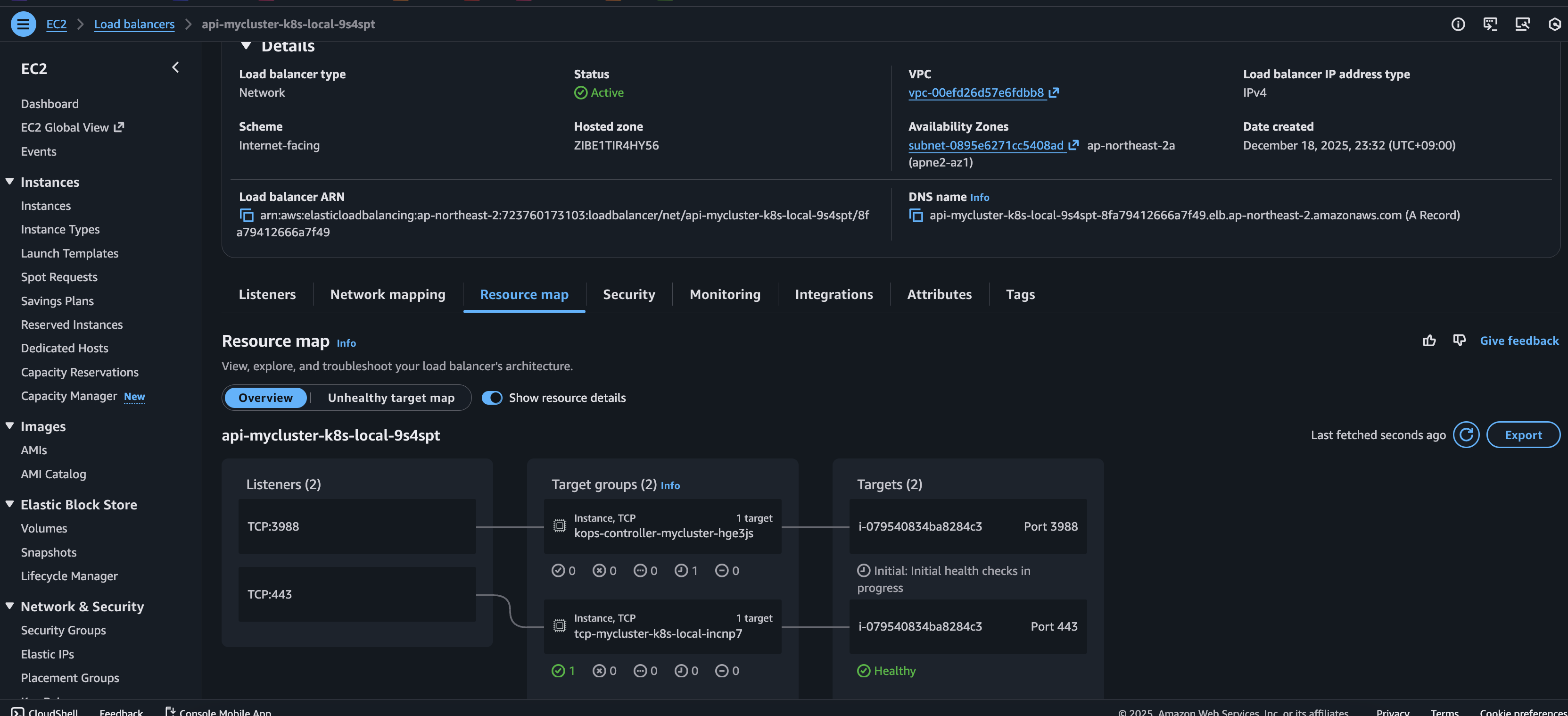Click the info circle icon top right
The height and width of the screenshot is (716, 1568).
click(x=1458, y=25)
